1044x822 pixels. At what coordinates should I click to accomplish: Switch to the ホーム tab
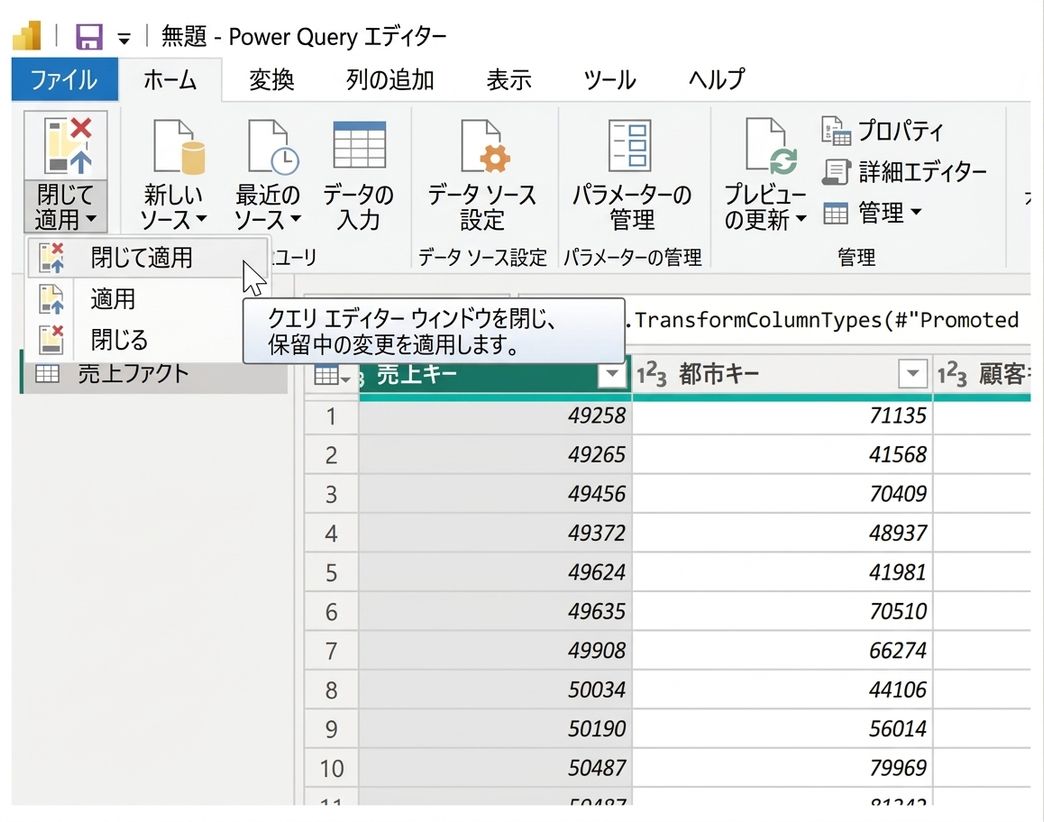click(x=170, y=79)
